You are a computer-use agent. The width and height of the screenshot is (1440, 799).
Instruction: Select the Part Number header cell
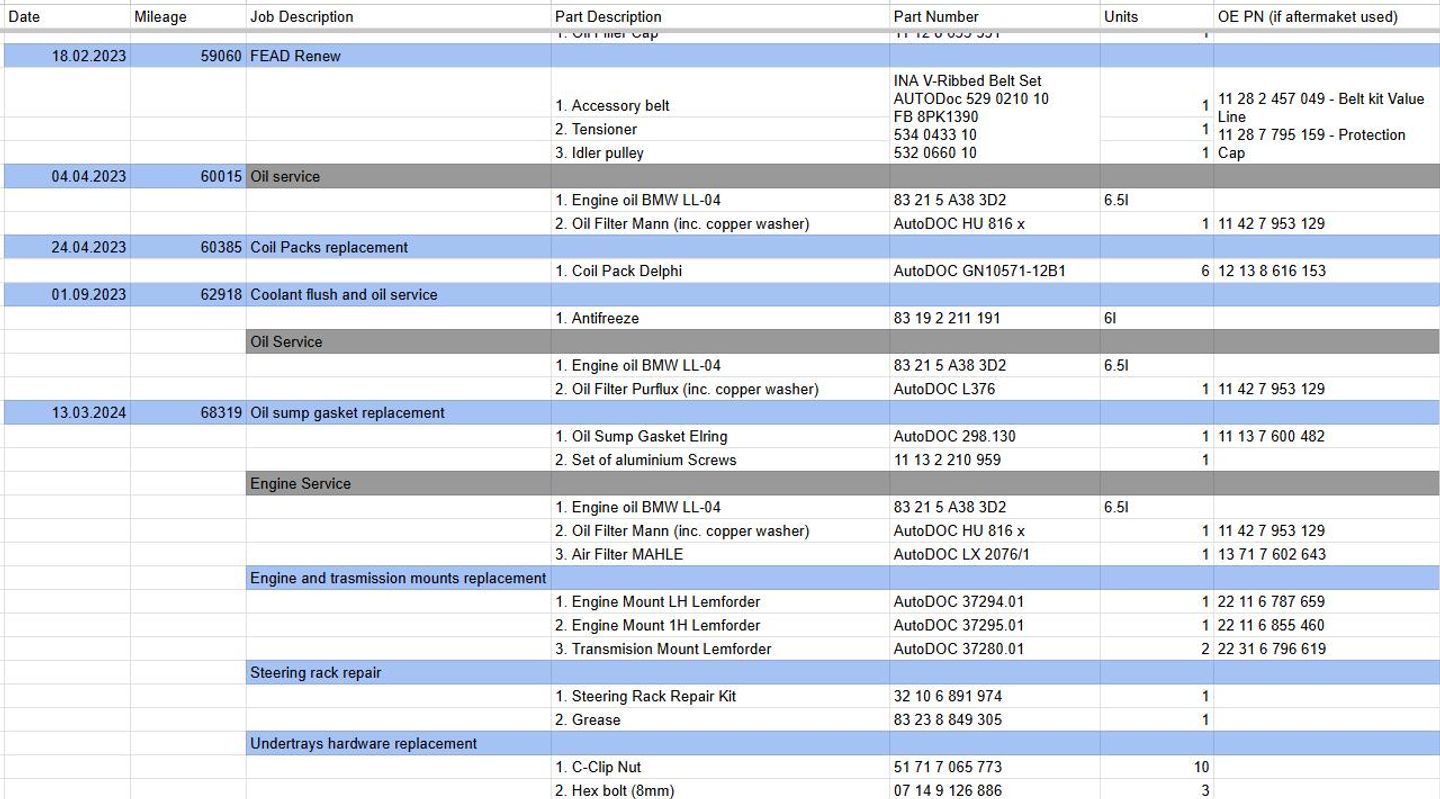(x=936, y=16)
